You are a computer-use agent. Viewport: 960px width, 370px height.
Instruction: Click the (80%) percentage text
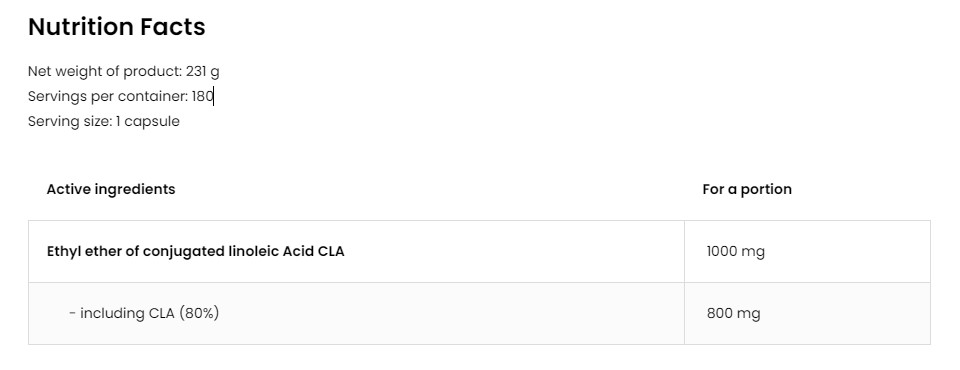point(199,313)
